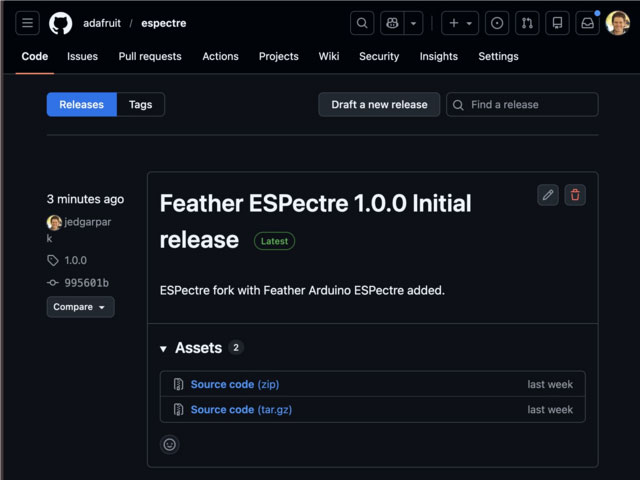This screenshot has height=480, width=640.
Task: Focus the Find a release search field
Action: (x=522, y=104)
